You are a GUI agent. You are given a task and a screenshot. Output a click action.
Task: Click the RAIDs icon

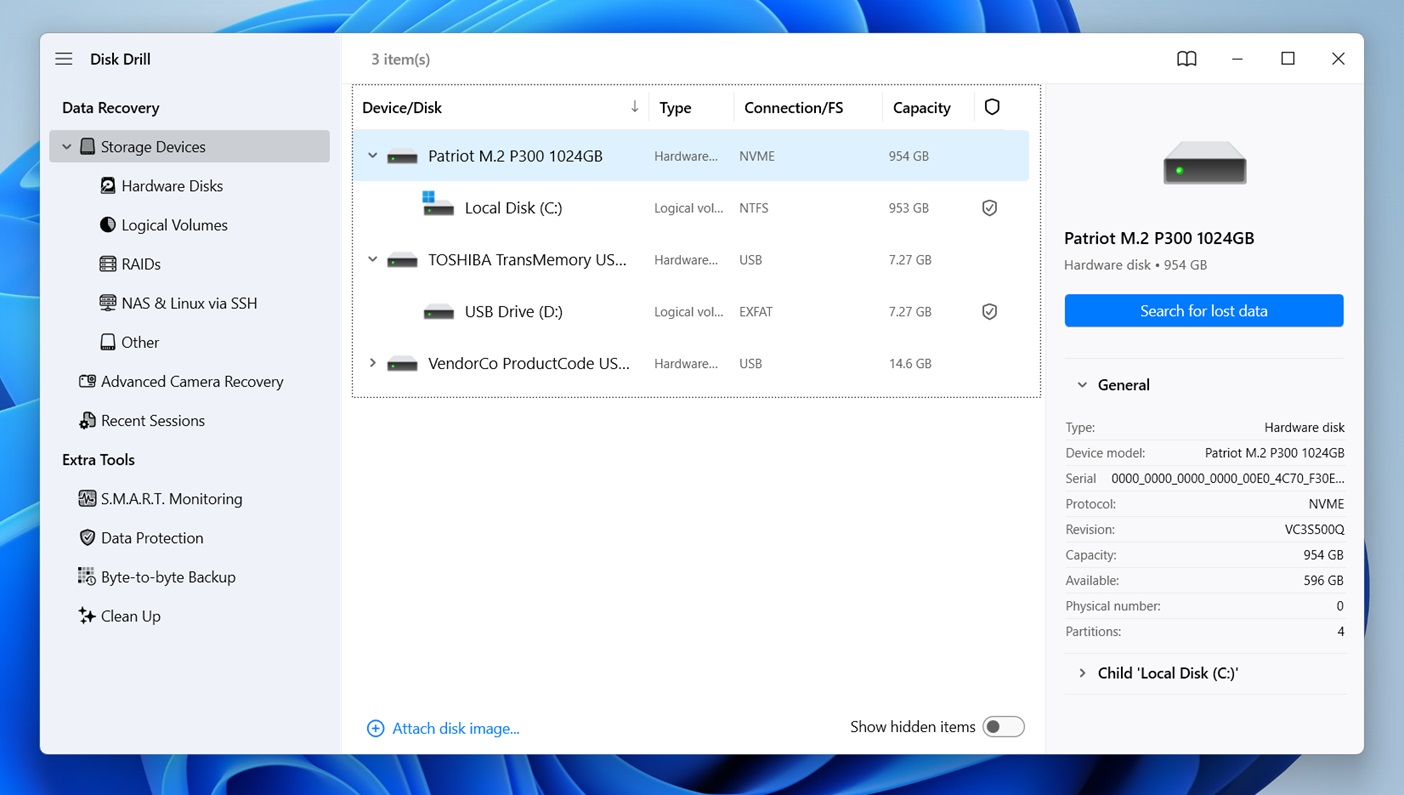pyautogui.click(x=108, y=264)
